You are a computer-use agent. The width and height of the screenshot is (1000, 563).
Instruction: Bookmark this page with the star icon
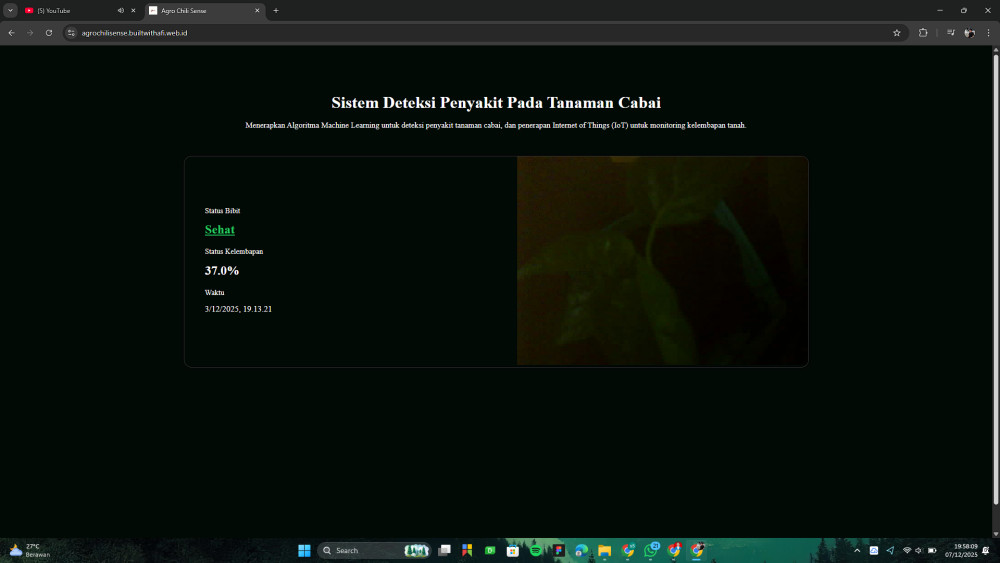pos(896,32)
